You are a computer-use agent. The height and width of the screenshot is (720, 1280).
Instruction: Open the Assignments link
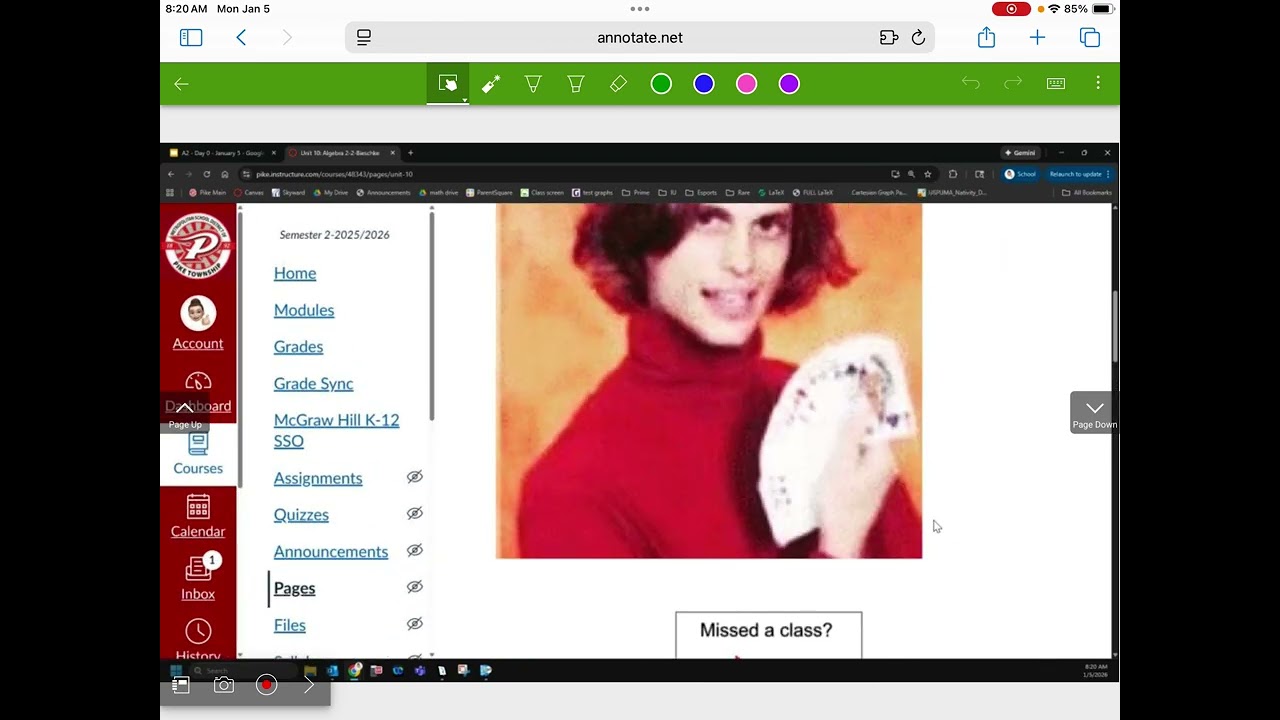[x=318, y=478]
